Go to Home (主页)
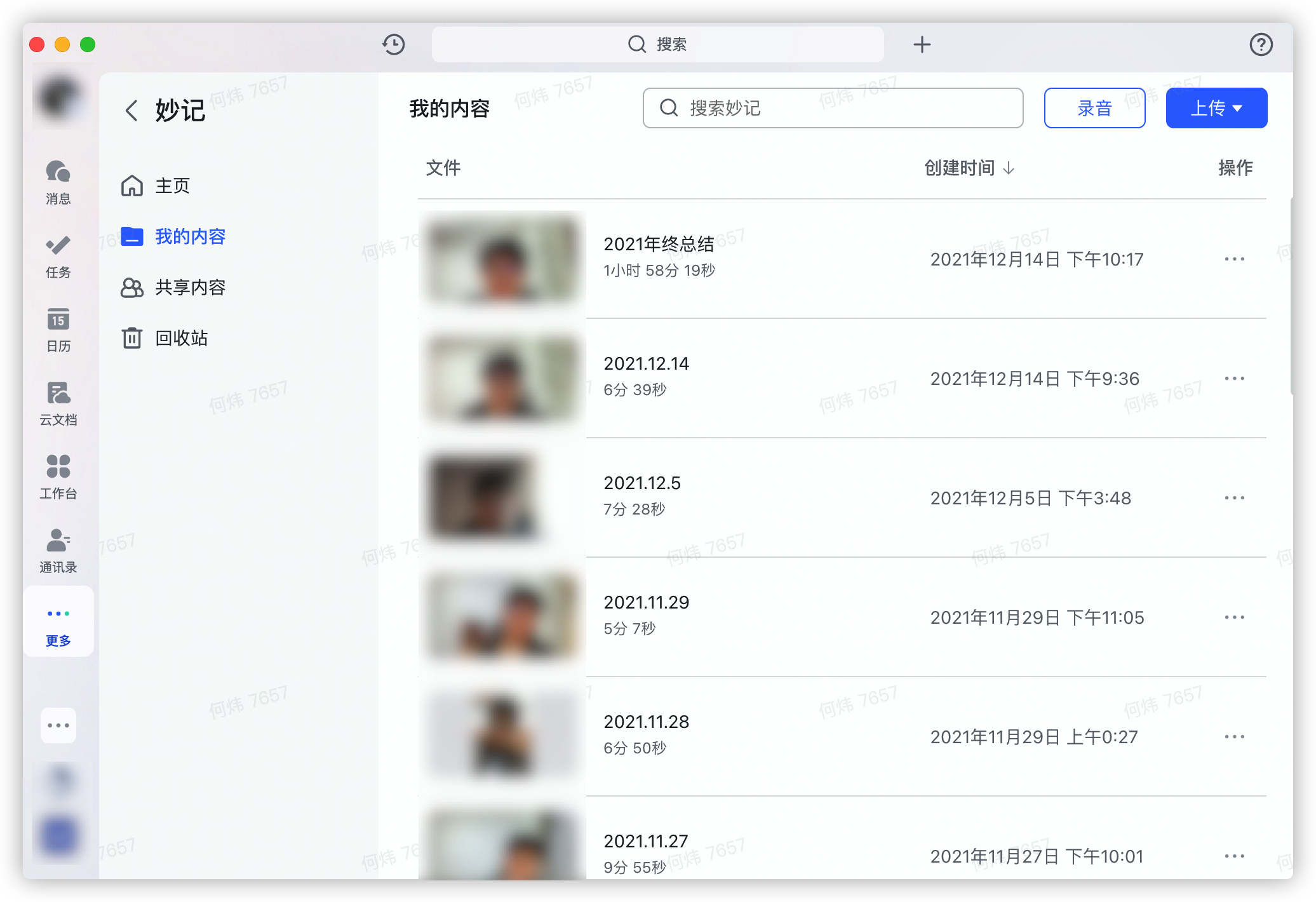 tap(156, 185)
